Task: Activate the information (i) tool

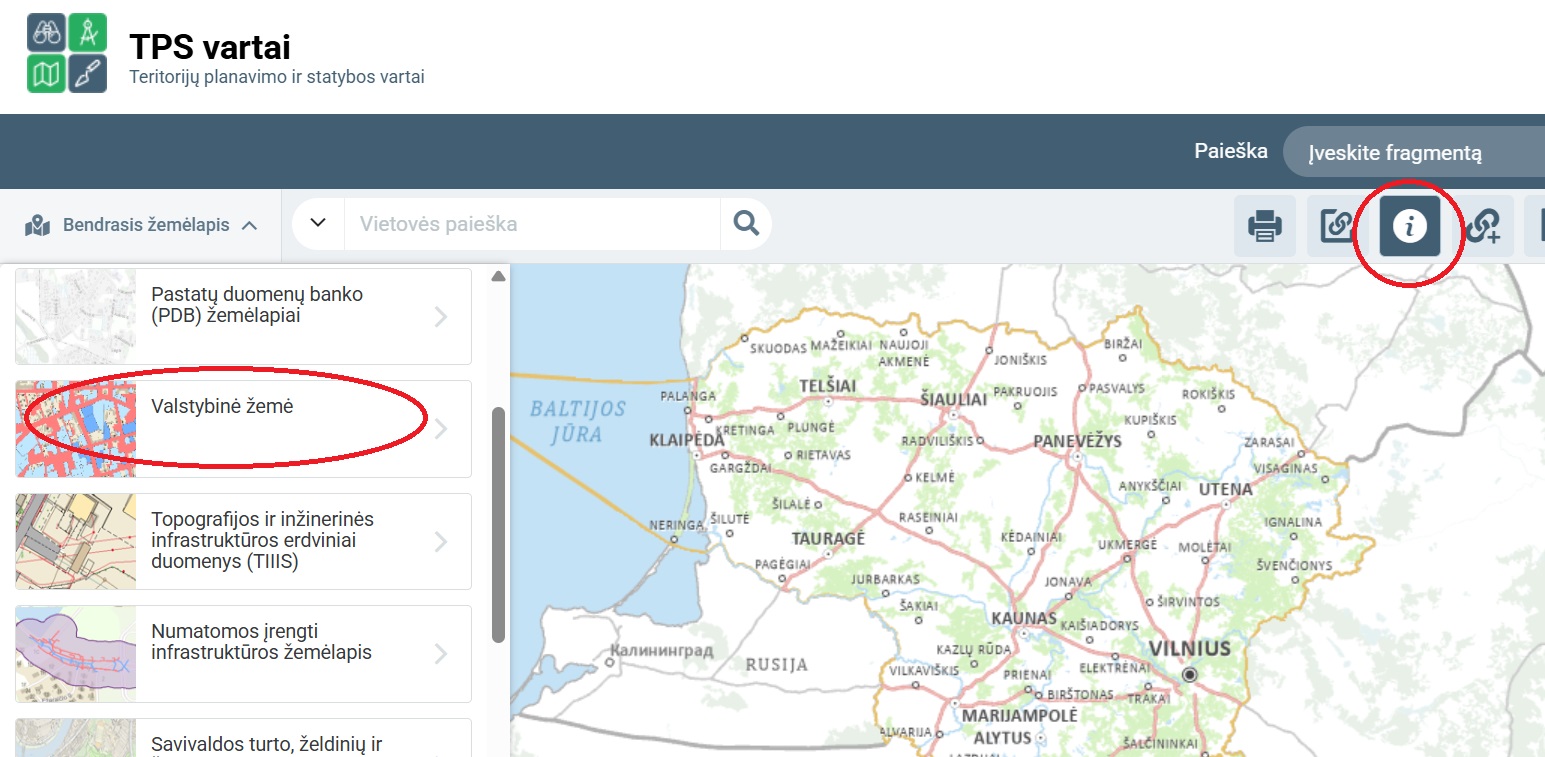Action: click(x=1410, y=226)
